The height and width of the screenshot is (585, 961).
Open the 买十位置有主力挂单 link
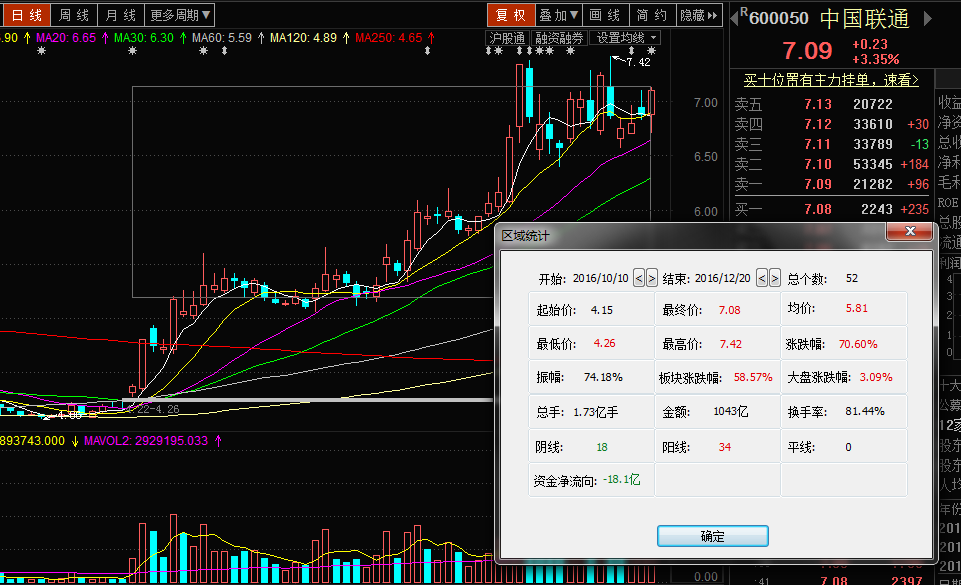pyautogui.click(x=831, y=80)
